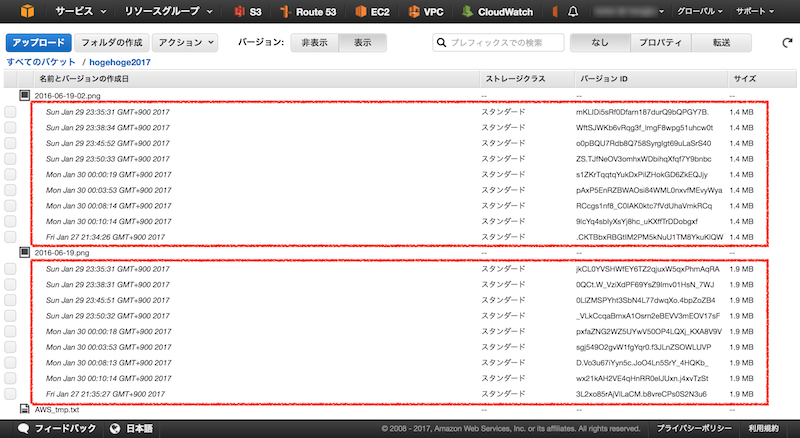
Task: Click the アップロード button
Action: (x=38, y=43)
